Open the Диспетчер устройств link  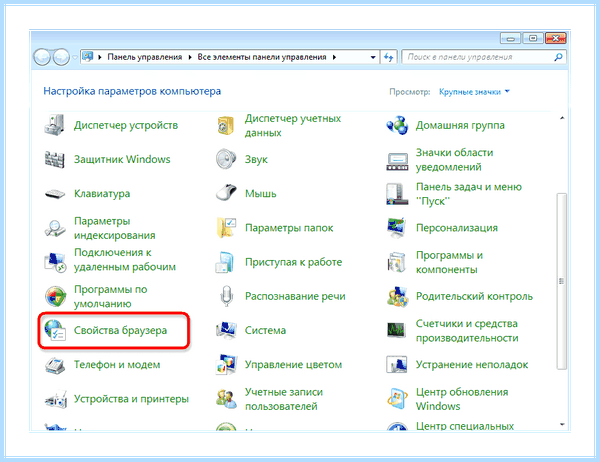pyautogui.click(x=126, y=125)
